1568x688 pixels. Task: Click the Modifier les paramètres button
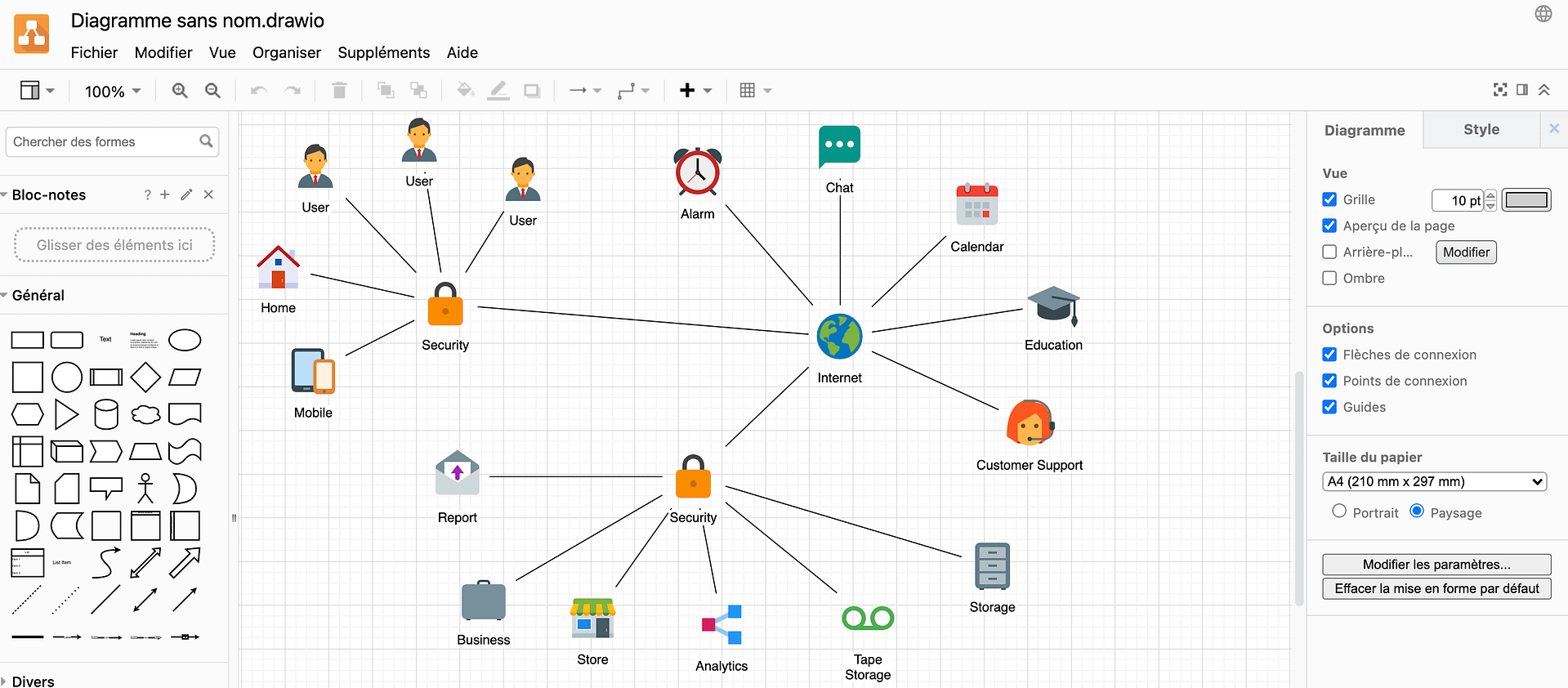coord(1436,565)
